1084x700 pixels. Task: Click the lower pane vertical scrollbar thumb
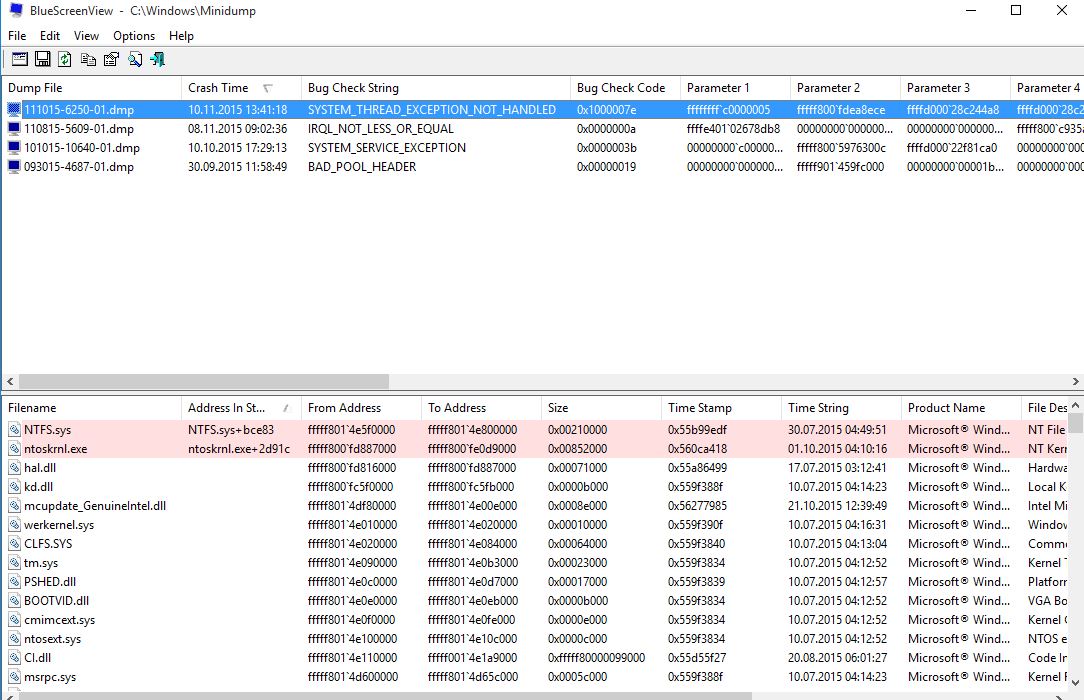pos(1075,422)
